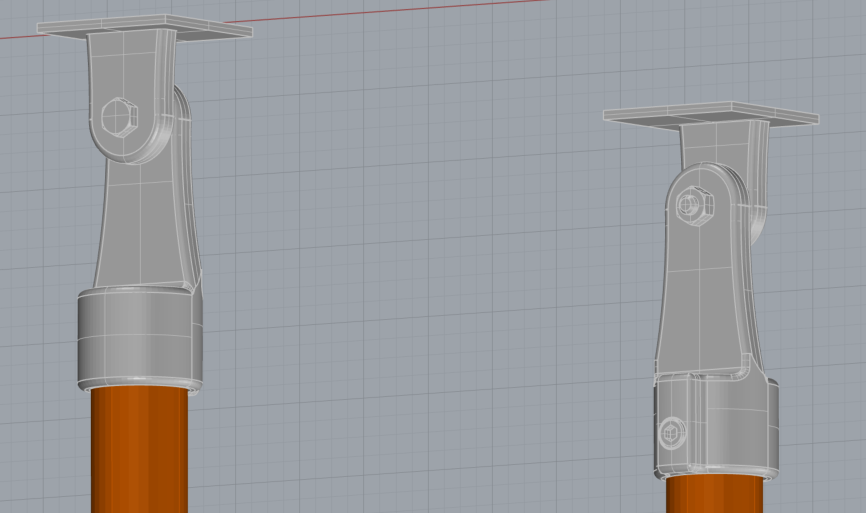Click the hex bolt head on left bracket

pos(119,116)
